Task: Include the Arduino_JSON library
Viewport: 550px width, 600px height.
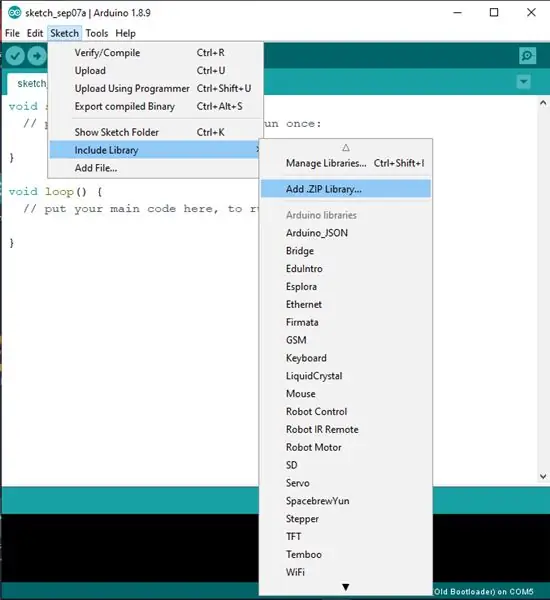Action: [346, 233]
